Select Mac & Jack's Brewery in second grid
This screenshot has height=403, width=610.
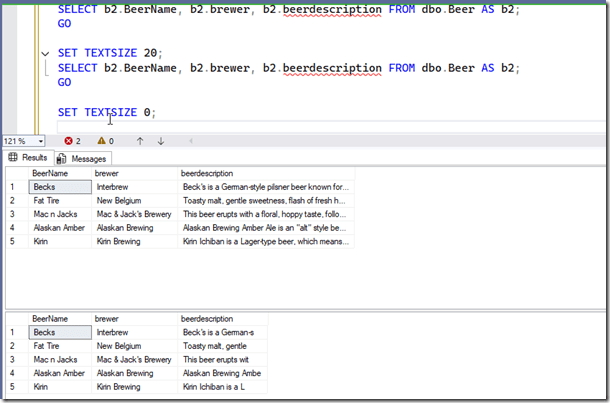(134, 360)
